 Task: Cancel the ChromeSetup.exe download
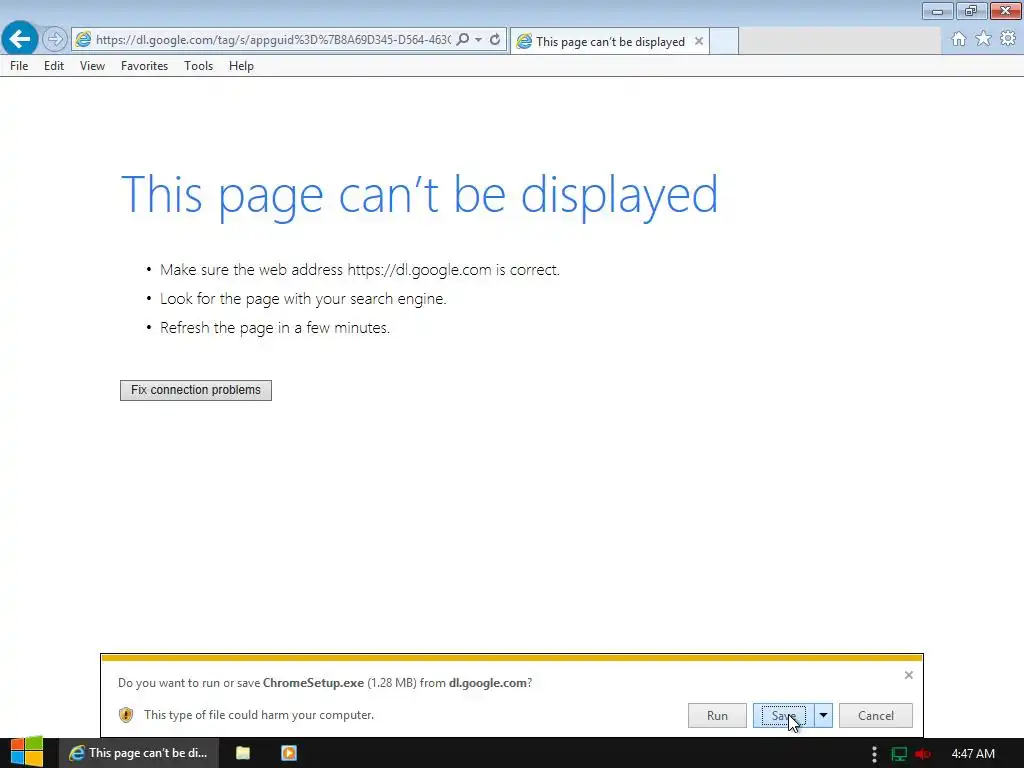coord(876,716)
